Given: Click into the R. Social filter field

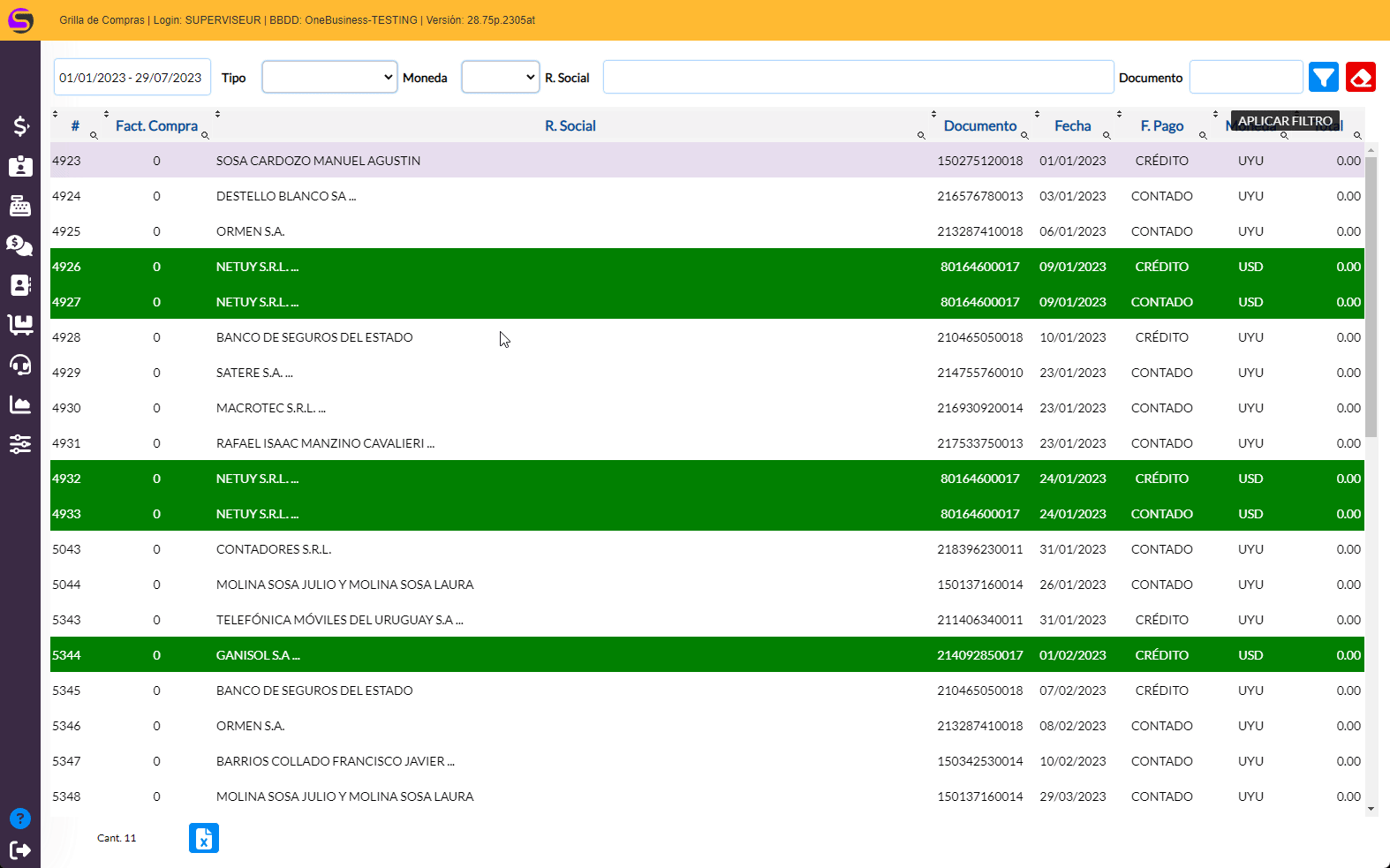Looking at the screenshot, I should (857, 77).
